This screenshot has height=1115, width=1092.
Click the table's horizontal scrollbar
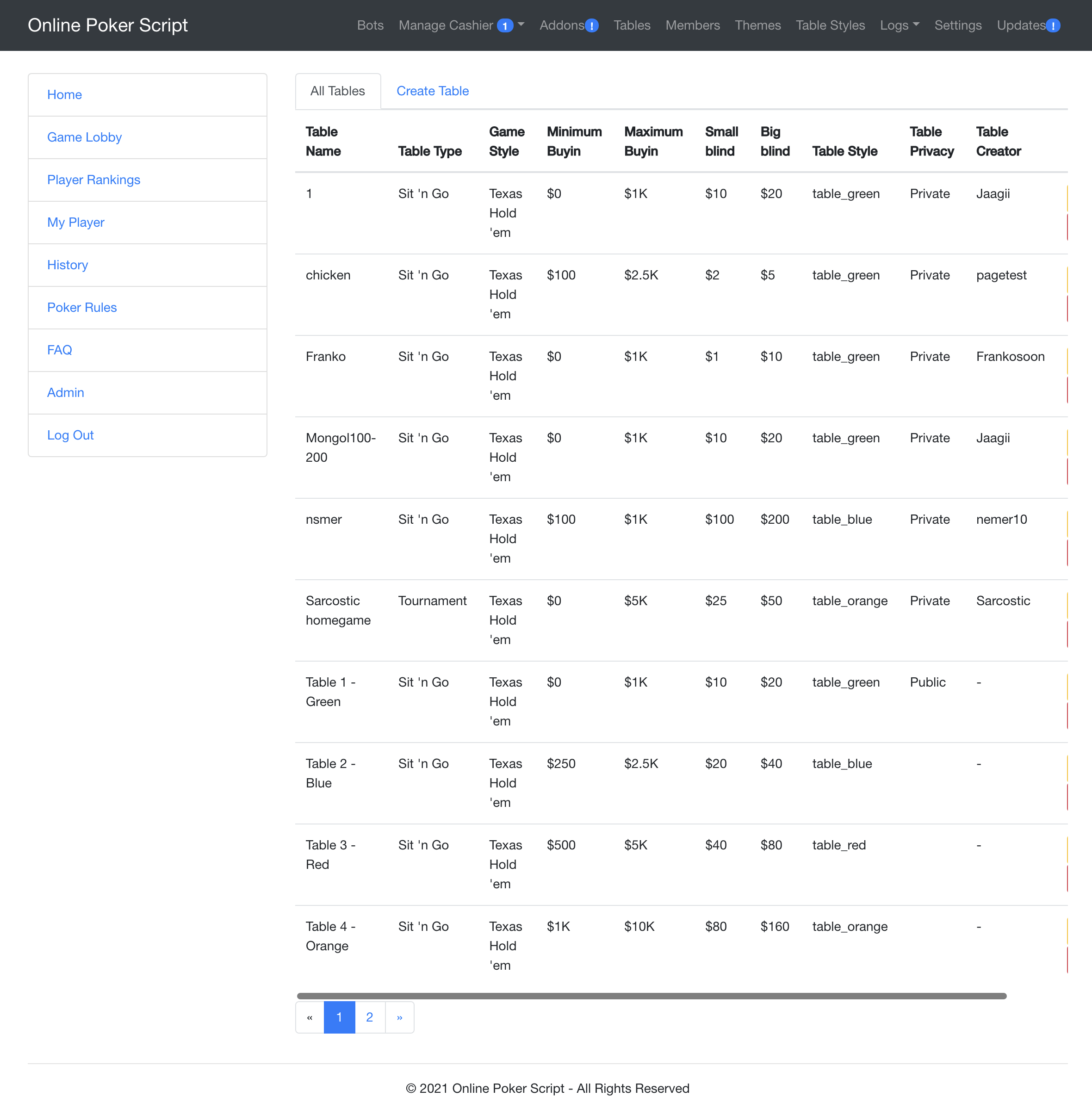click(651, 996)
